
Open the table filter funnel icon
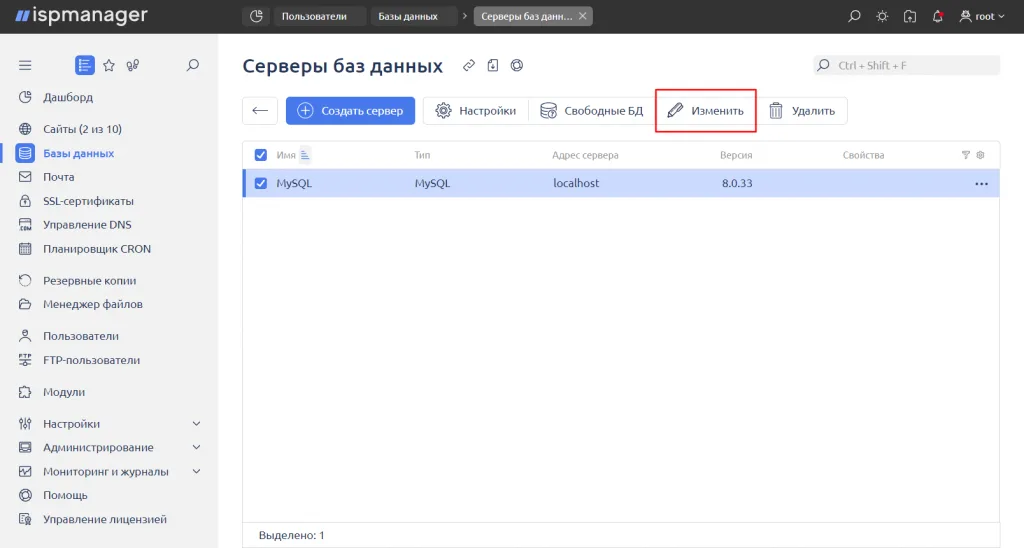[x=966, y=155]
